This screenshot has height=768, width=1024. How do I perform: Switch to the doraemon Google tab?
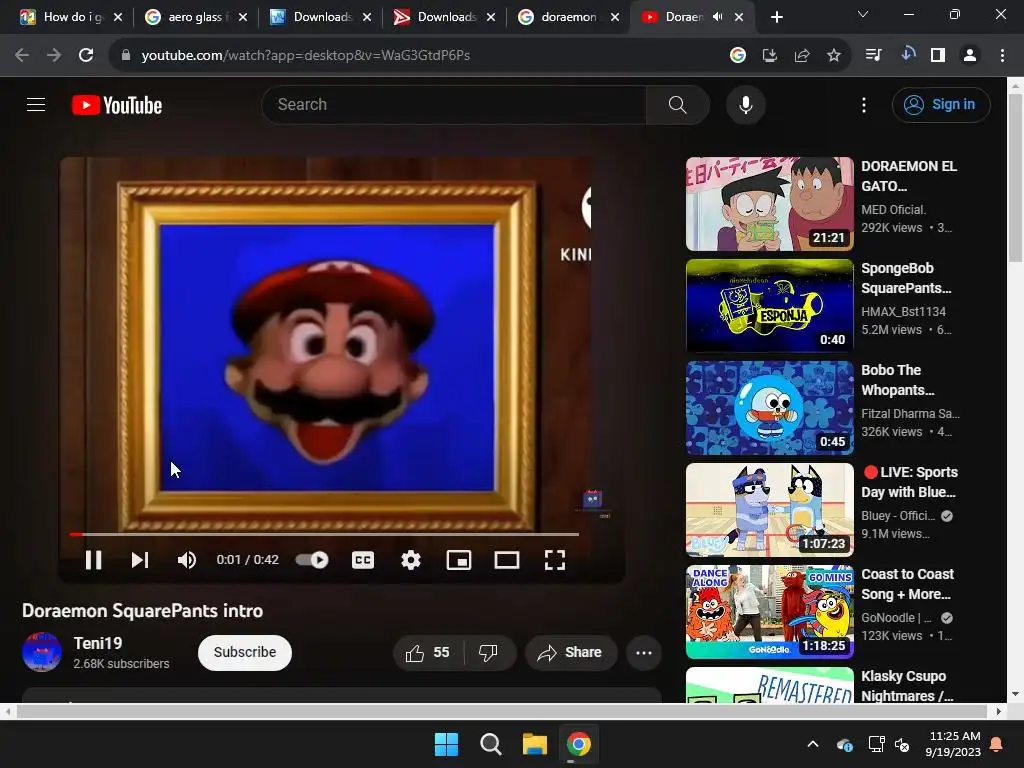click(568, 17)
